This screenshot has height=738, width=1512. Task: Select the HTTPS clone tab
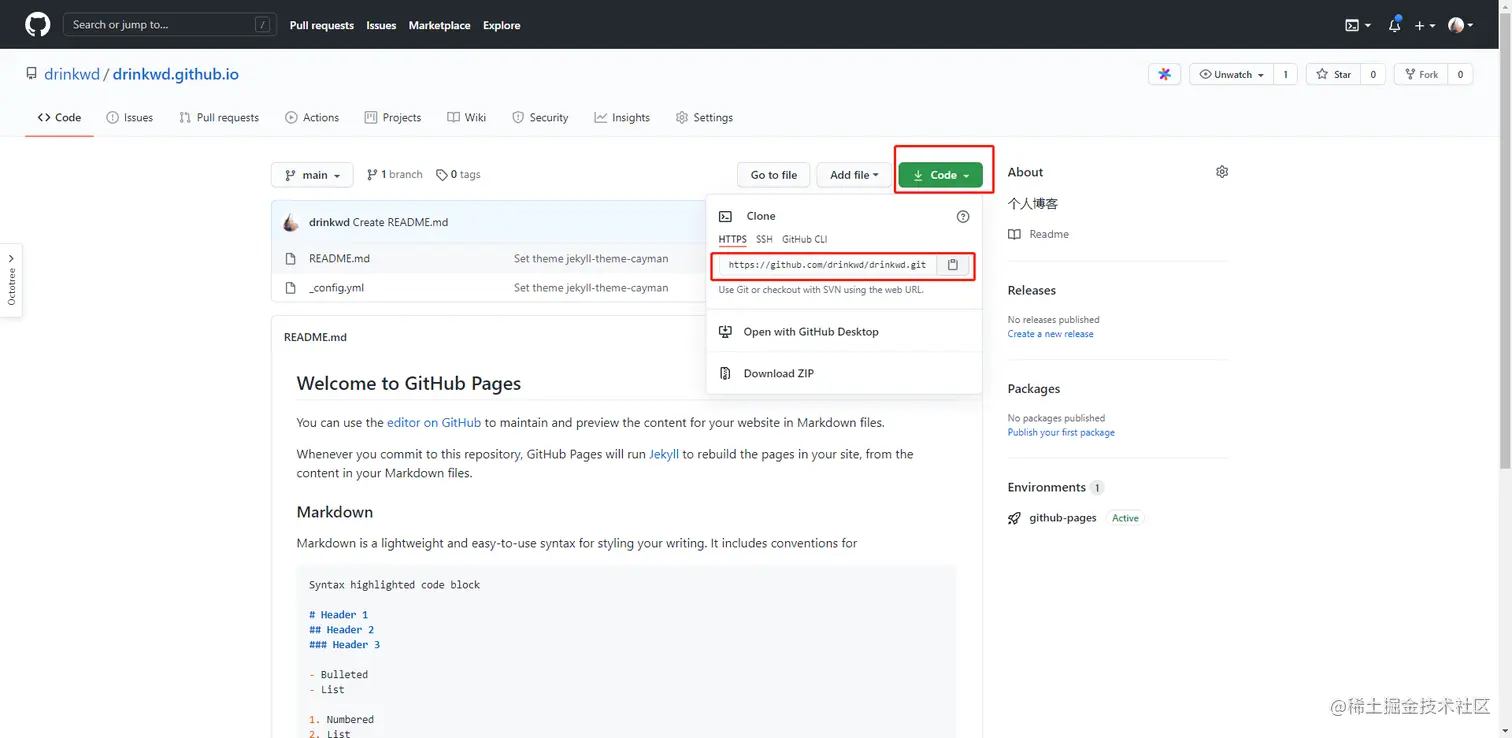pyautogui.click(x=733, y=239)
